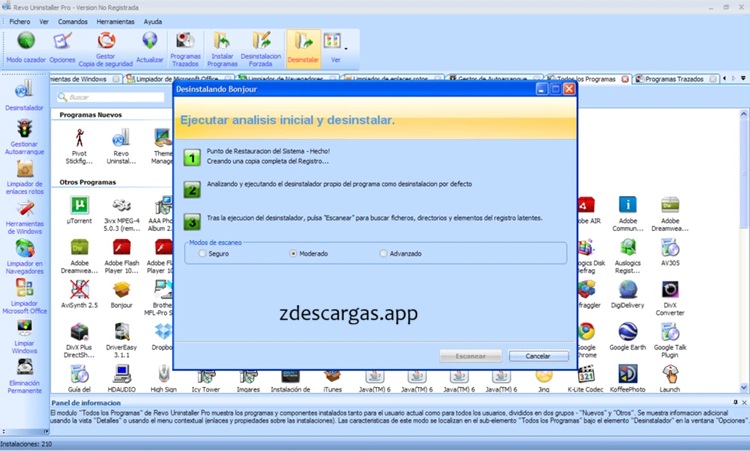Switch to Programas Trazados tab

pyautogui.click(x=674, y=79)
